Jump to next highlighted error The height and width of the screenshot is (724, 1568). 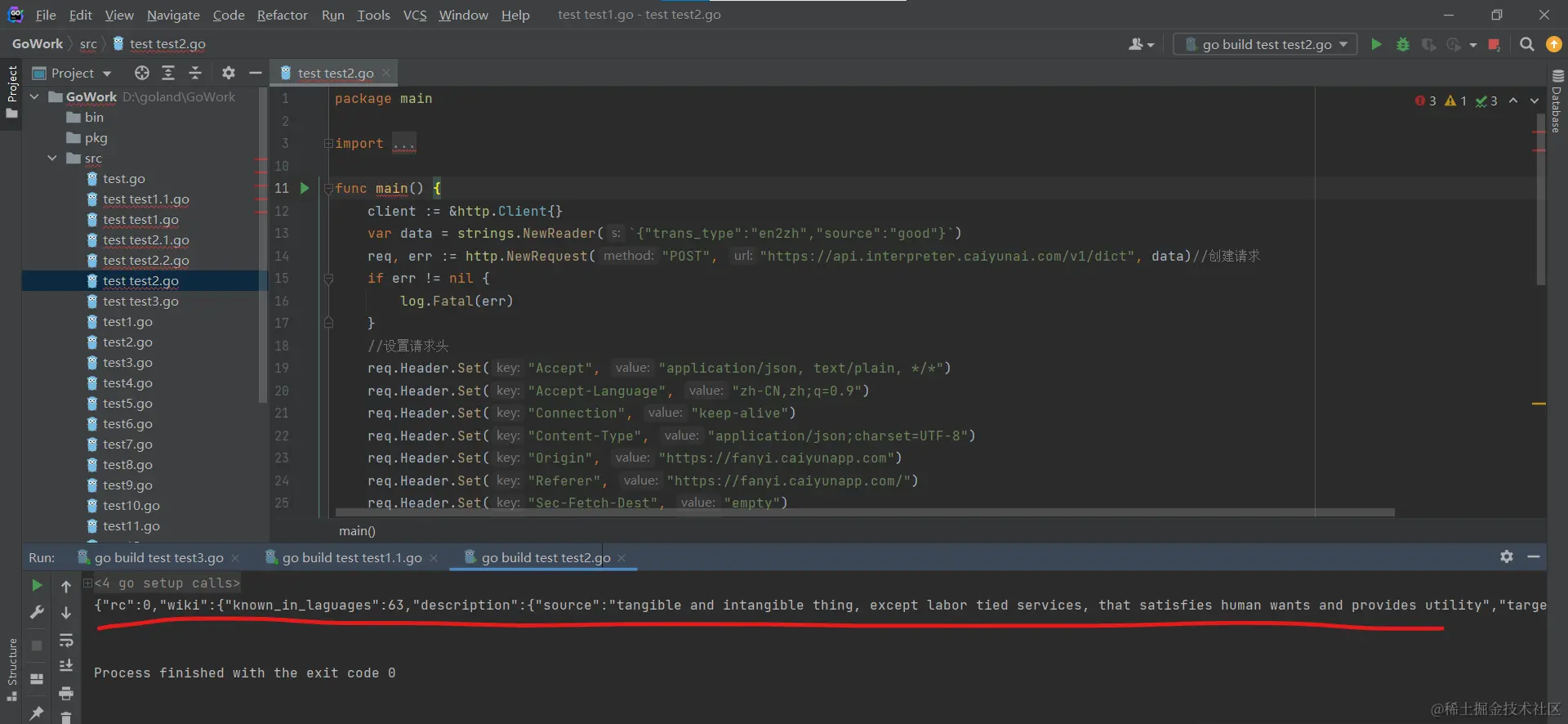(1535, 101)
